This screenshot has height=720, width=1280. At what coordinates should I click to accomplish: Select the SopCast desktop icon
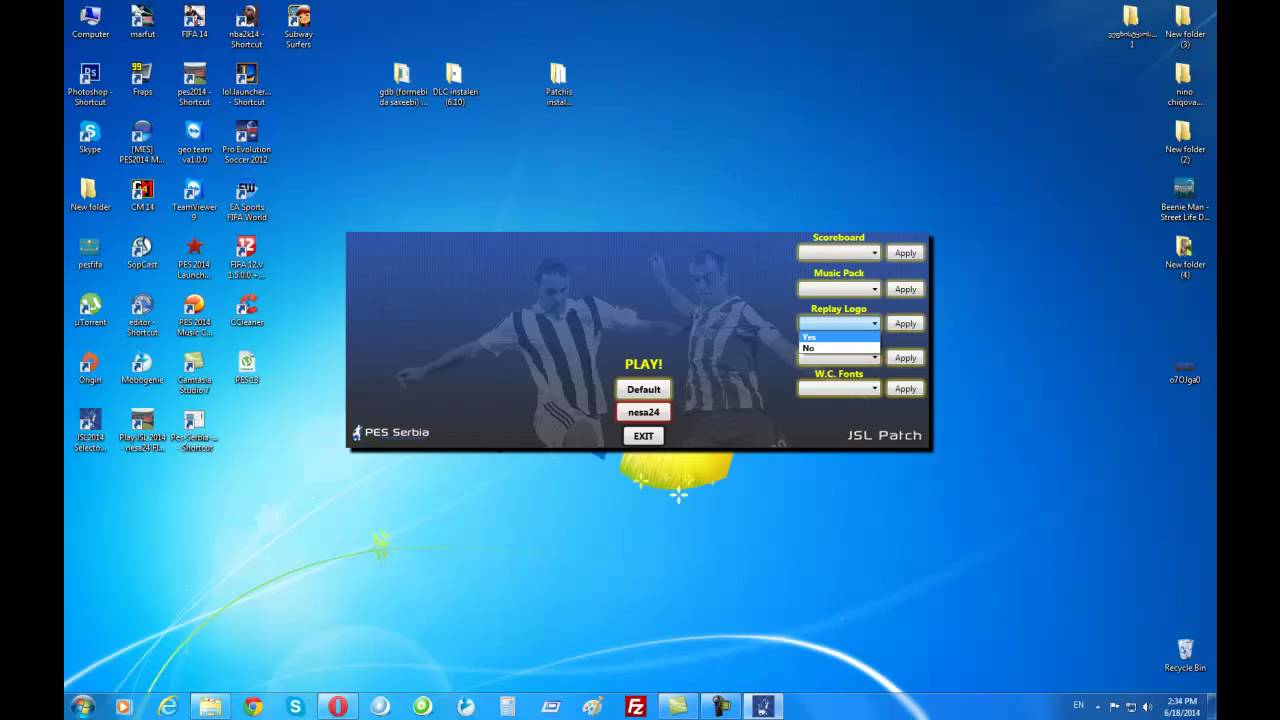tap(142, 253)
